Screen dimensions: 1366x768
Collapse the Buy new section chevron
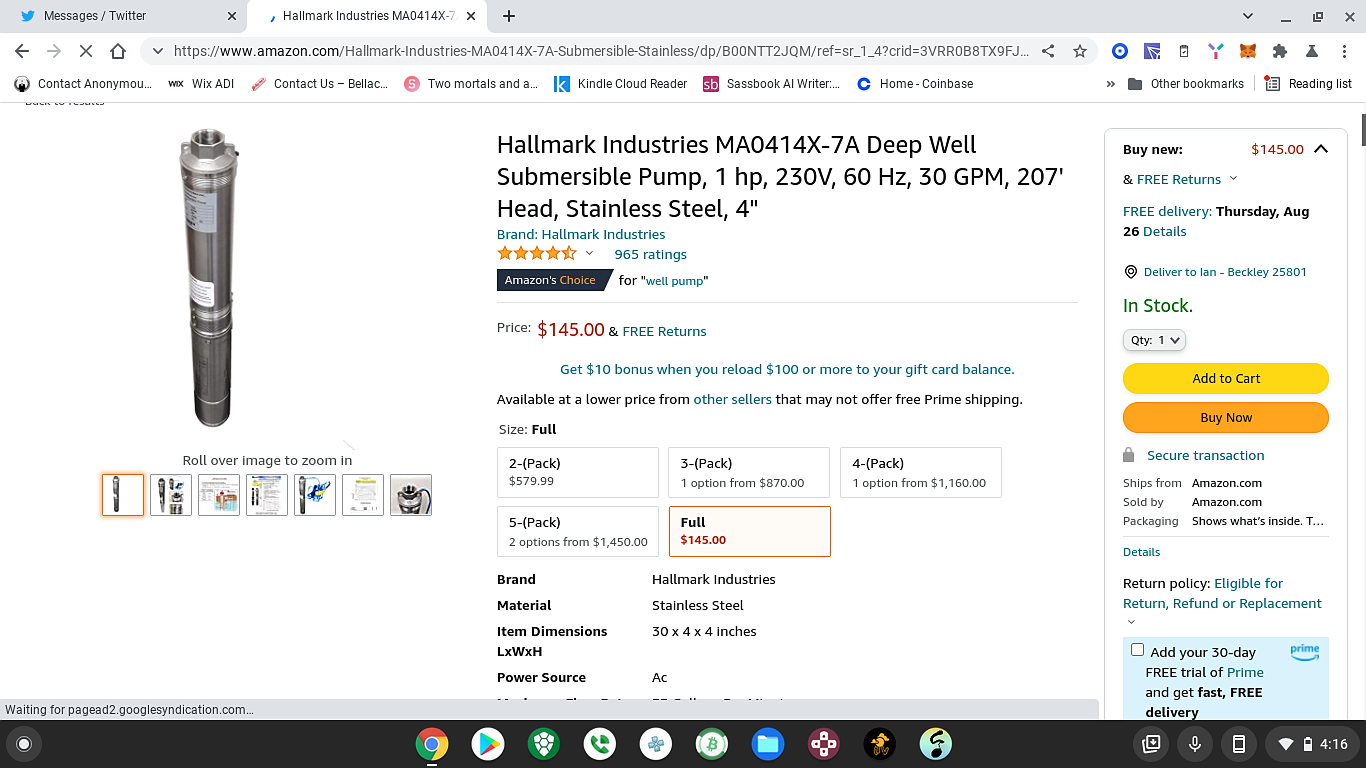[x=1321, y=149]
